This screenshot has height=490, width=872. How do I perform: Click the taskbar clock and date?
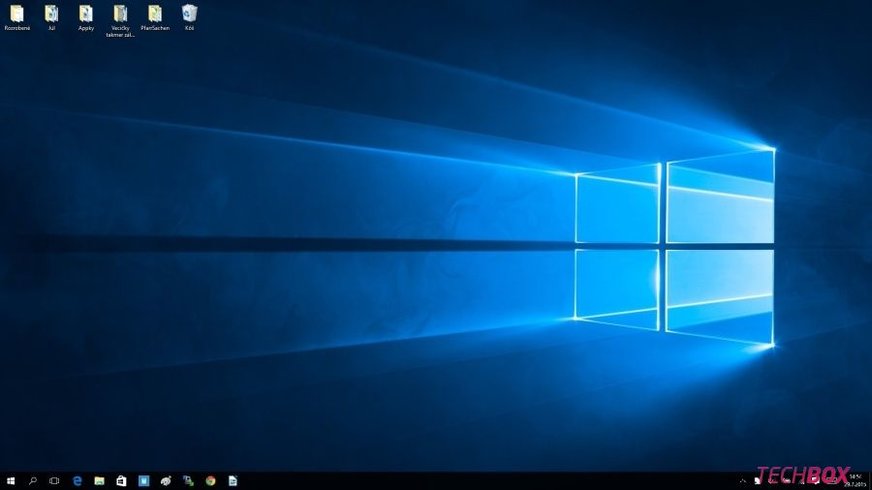tap(855, 480)
